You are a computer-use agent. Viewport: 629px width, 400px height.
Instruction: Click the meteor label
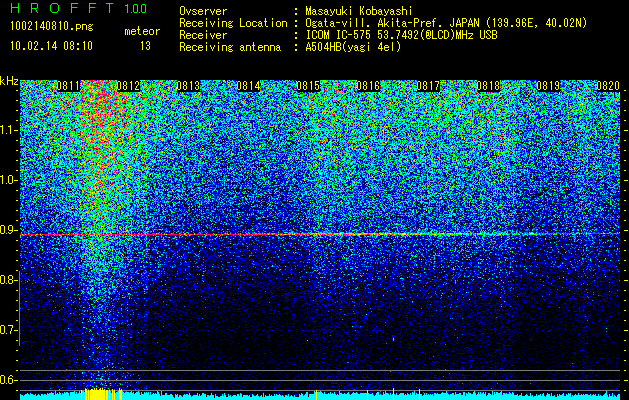[x=142, y=31]
